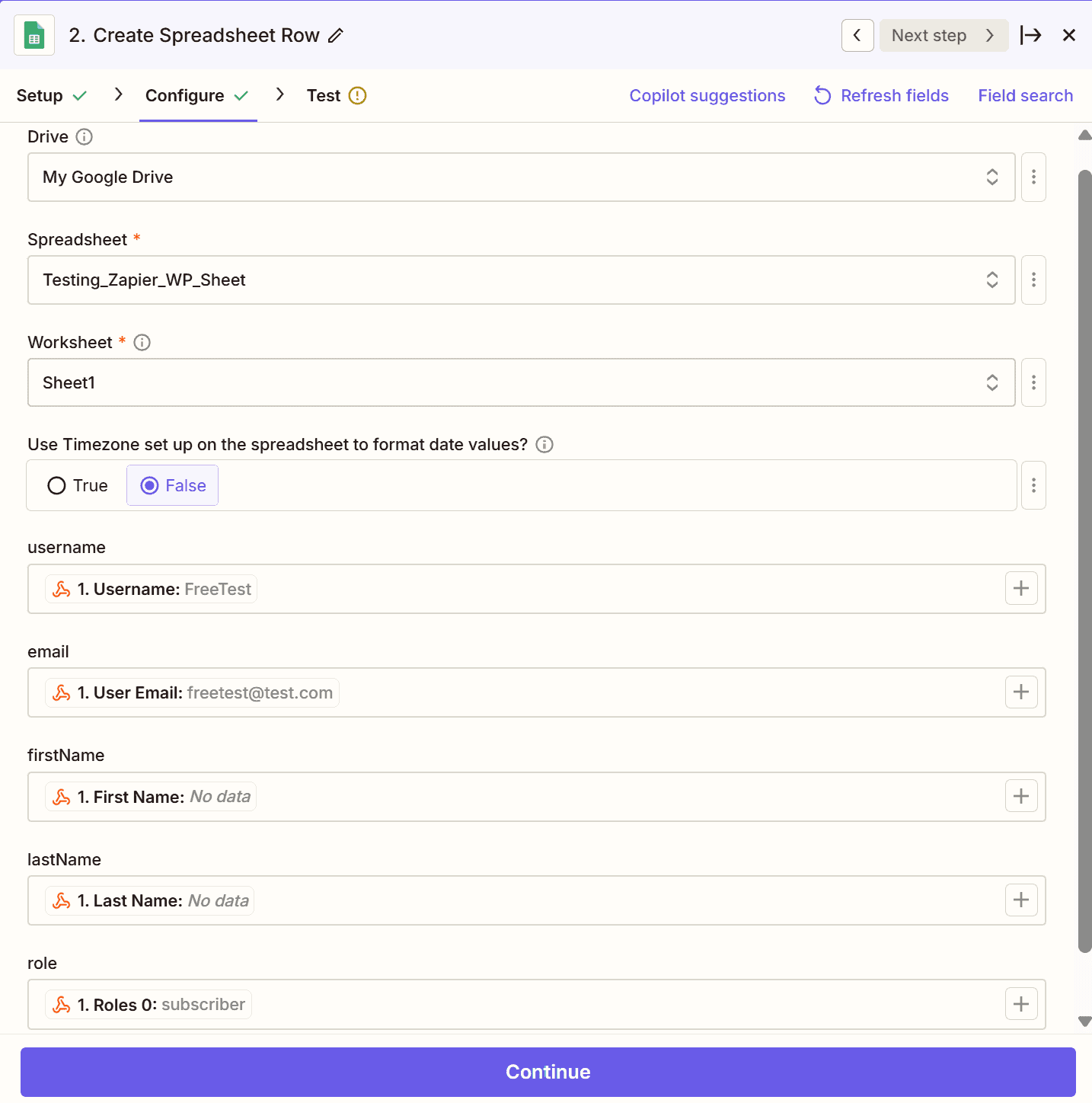Click the Next step button
Image resolution: width=1092 pixels, height=1103 pixels.
944,36
